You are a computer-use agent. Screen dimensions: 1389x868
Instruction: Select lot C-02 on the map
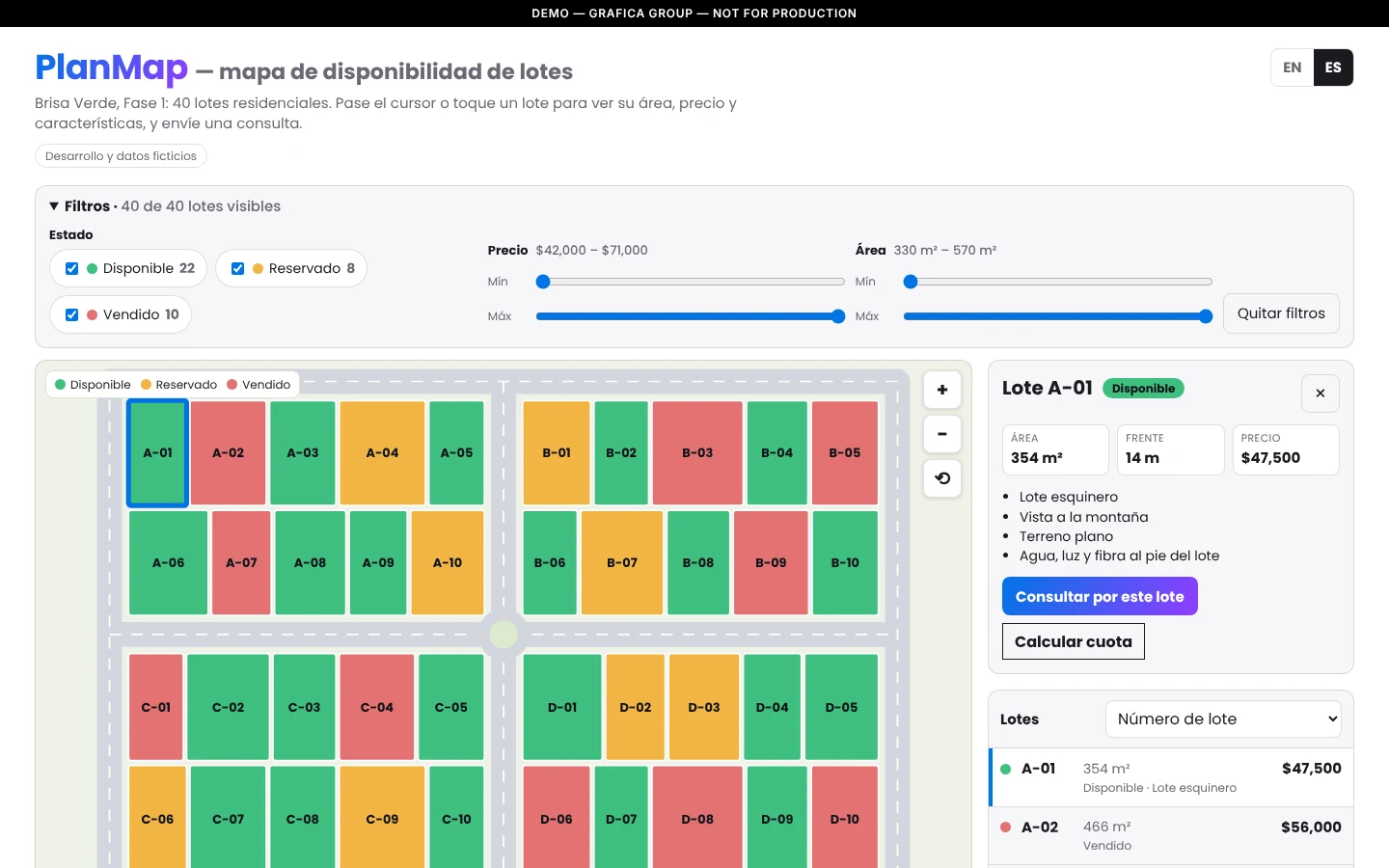click(229, 707)
